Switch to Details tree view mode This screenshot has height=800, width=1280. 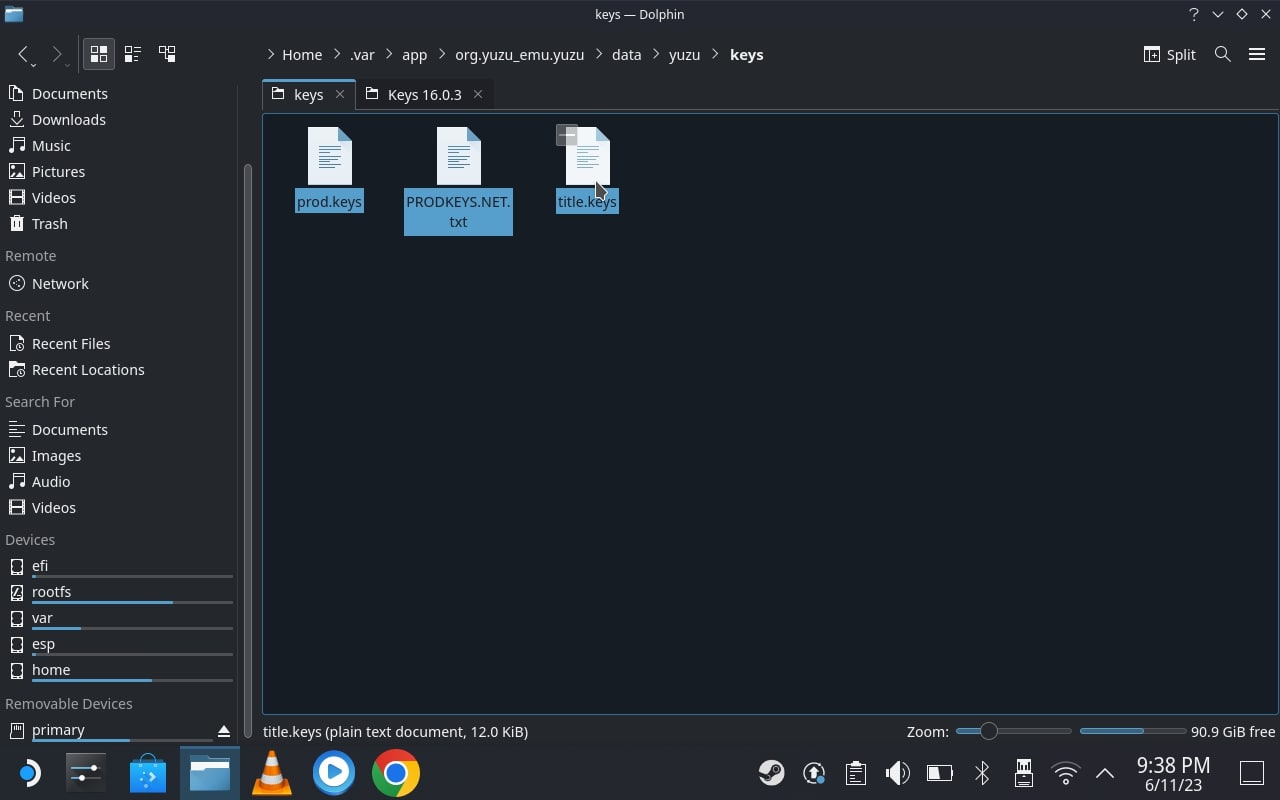coord(167,54)
